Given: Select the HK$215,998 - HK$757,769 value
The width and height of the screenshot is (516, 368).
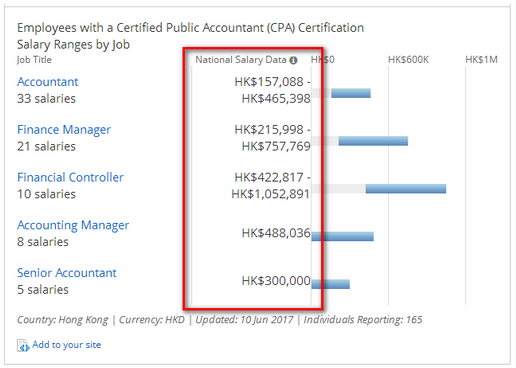Looking at the screenshot, I should 272,138.
